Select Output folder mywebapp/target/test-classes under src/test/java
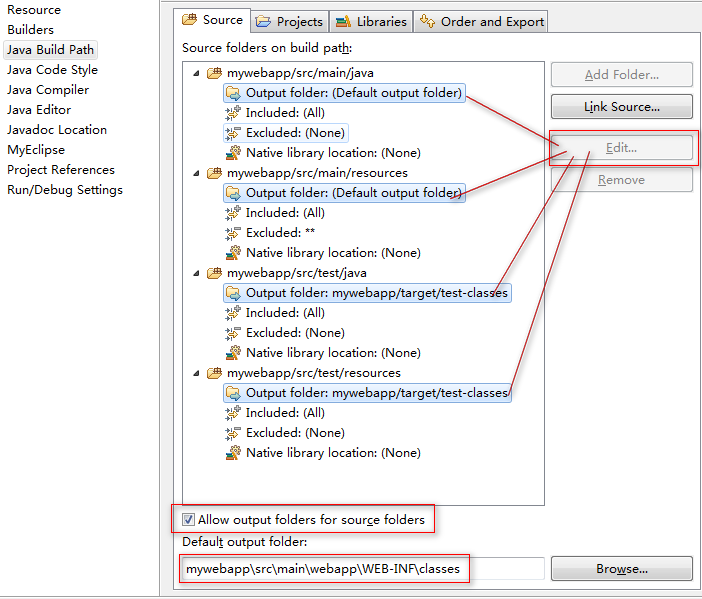Screen dimensions: 702x599 (x=376, y=293)
